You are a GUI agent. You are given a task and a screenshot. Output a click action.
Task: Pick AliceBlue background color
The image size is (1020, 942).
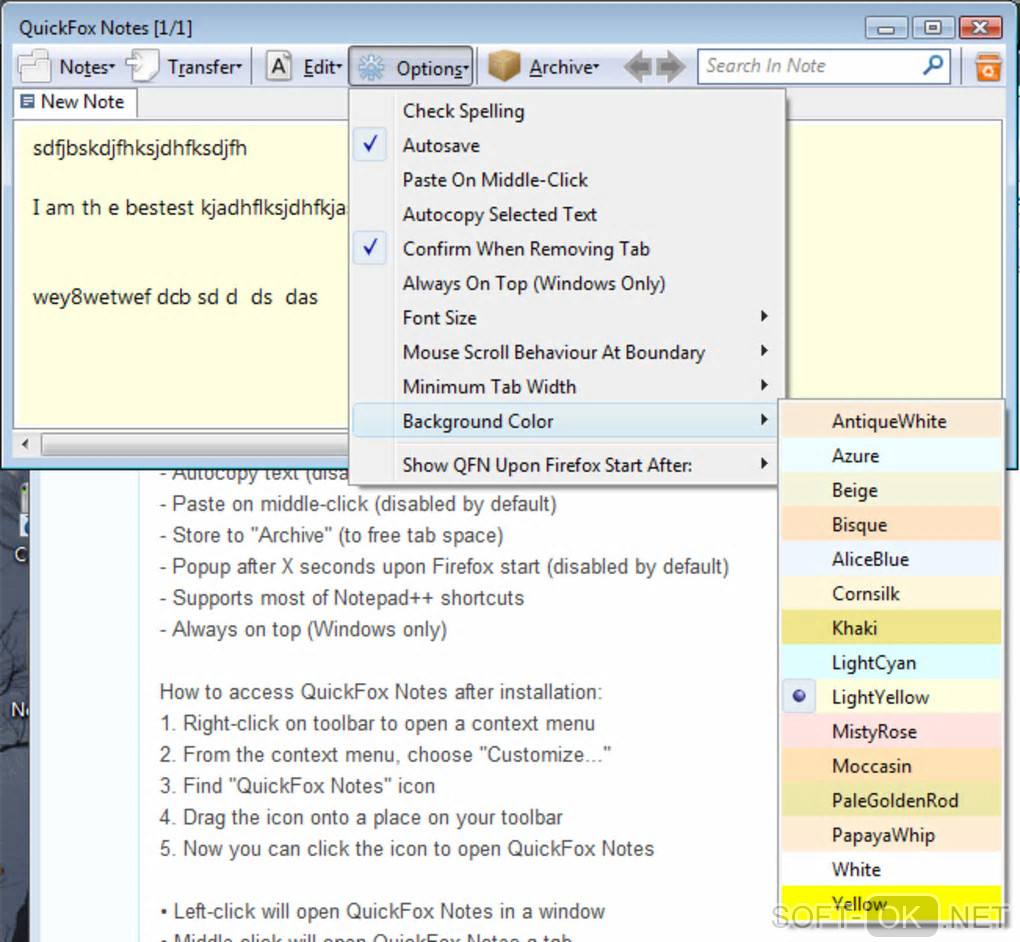[891, 559]
